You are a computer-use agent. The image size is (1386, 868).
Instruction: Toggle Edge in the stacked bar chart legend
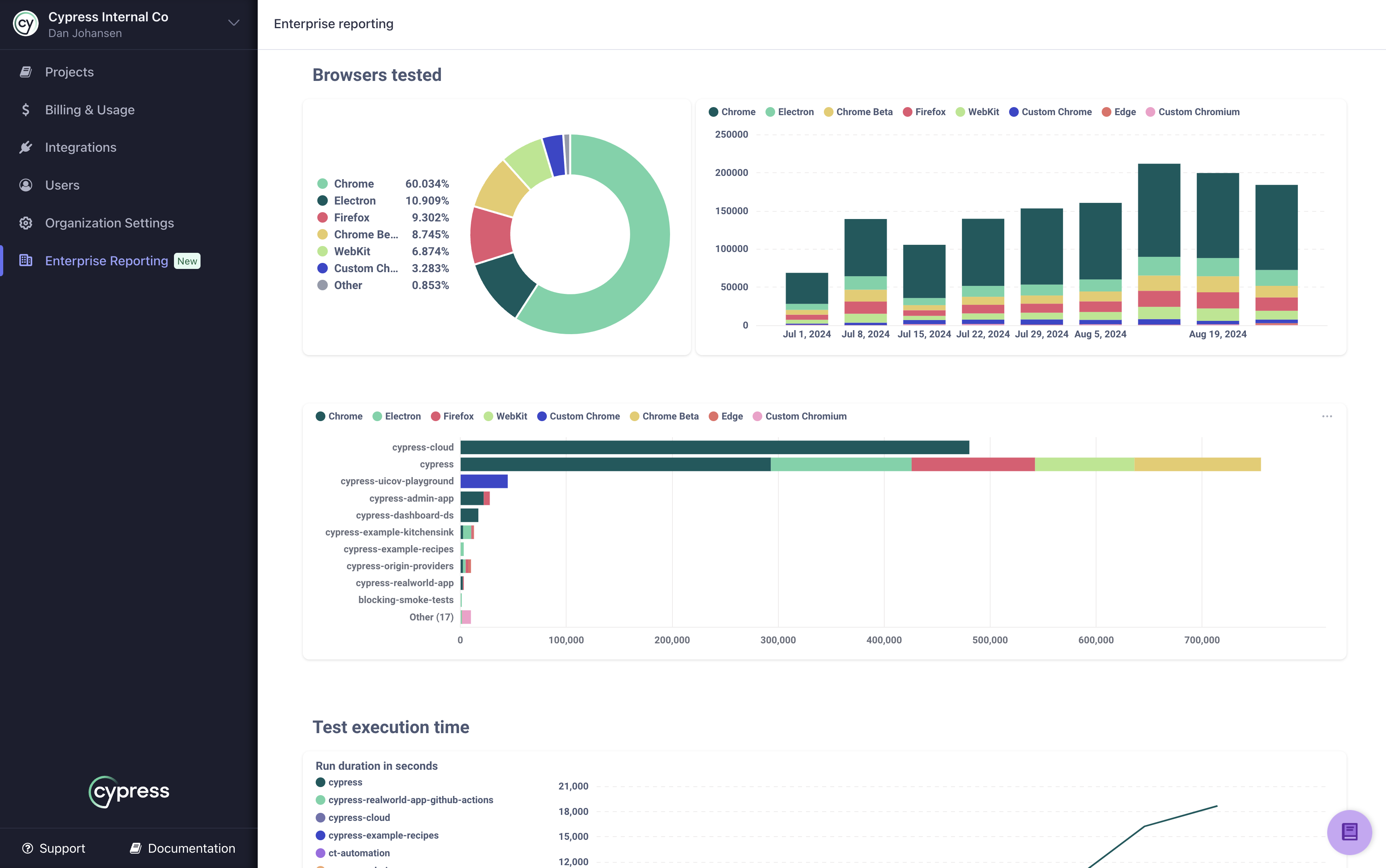1119,112
